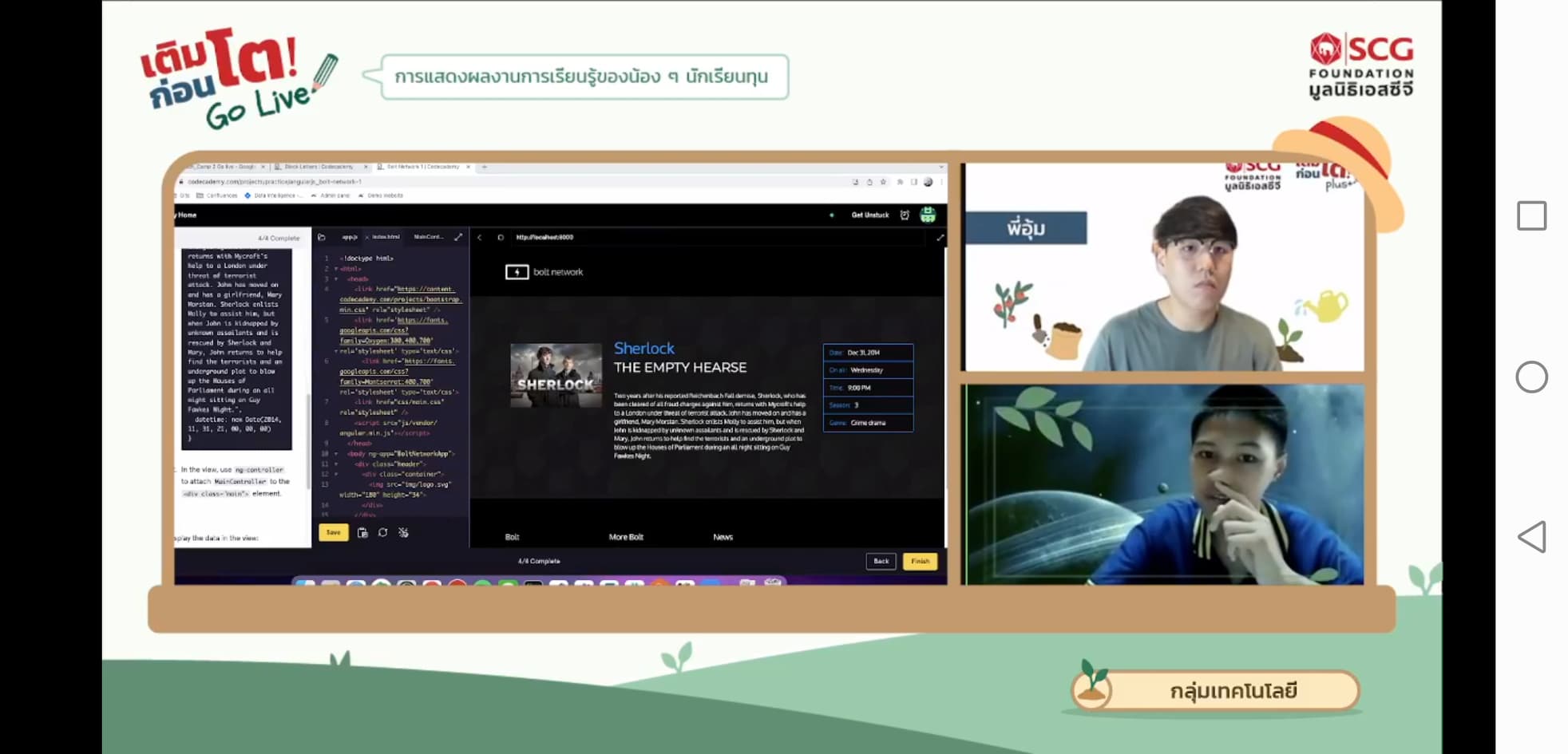The width and height of the screenshot is (1568, 754).
Task: Go back with the Back button
Action: [x=881, y=561]
